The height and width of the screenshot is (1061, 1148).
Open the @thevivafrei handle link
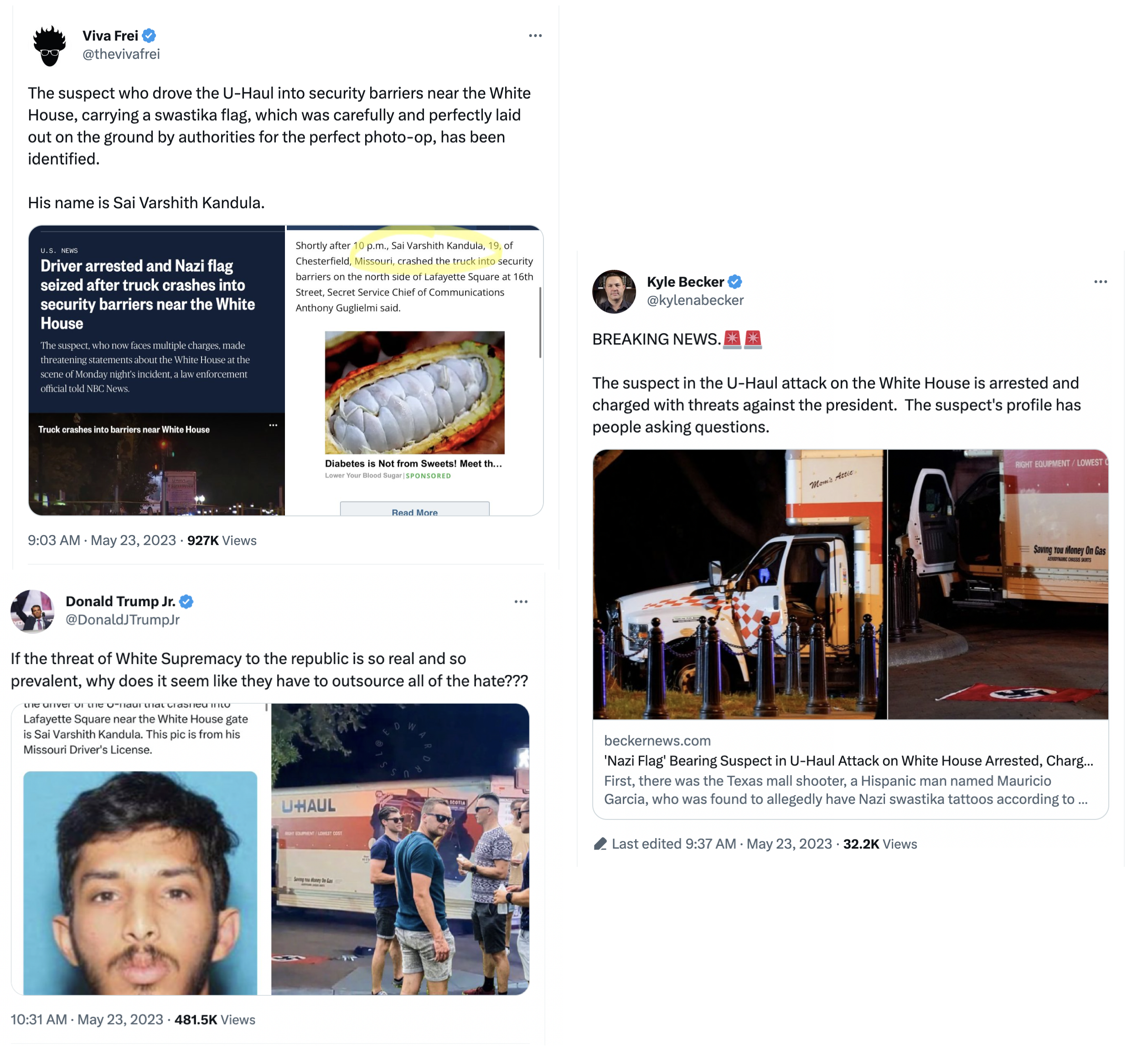point(121,54)
